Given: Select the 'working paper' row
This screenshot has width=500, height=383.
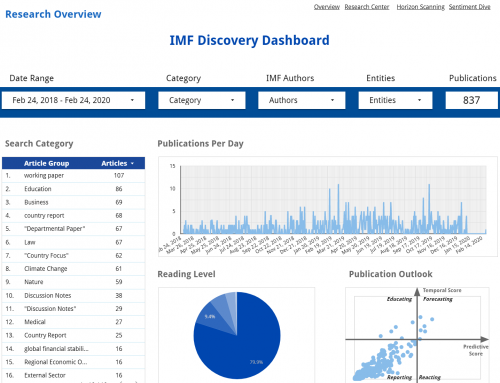Looking at the screenshot, I should (73, 176).
